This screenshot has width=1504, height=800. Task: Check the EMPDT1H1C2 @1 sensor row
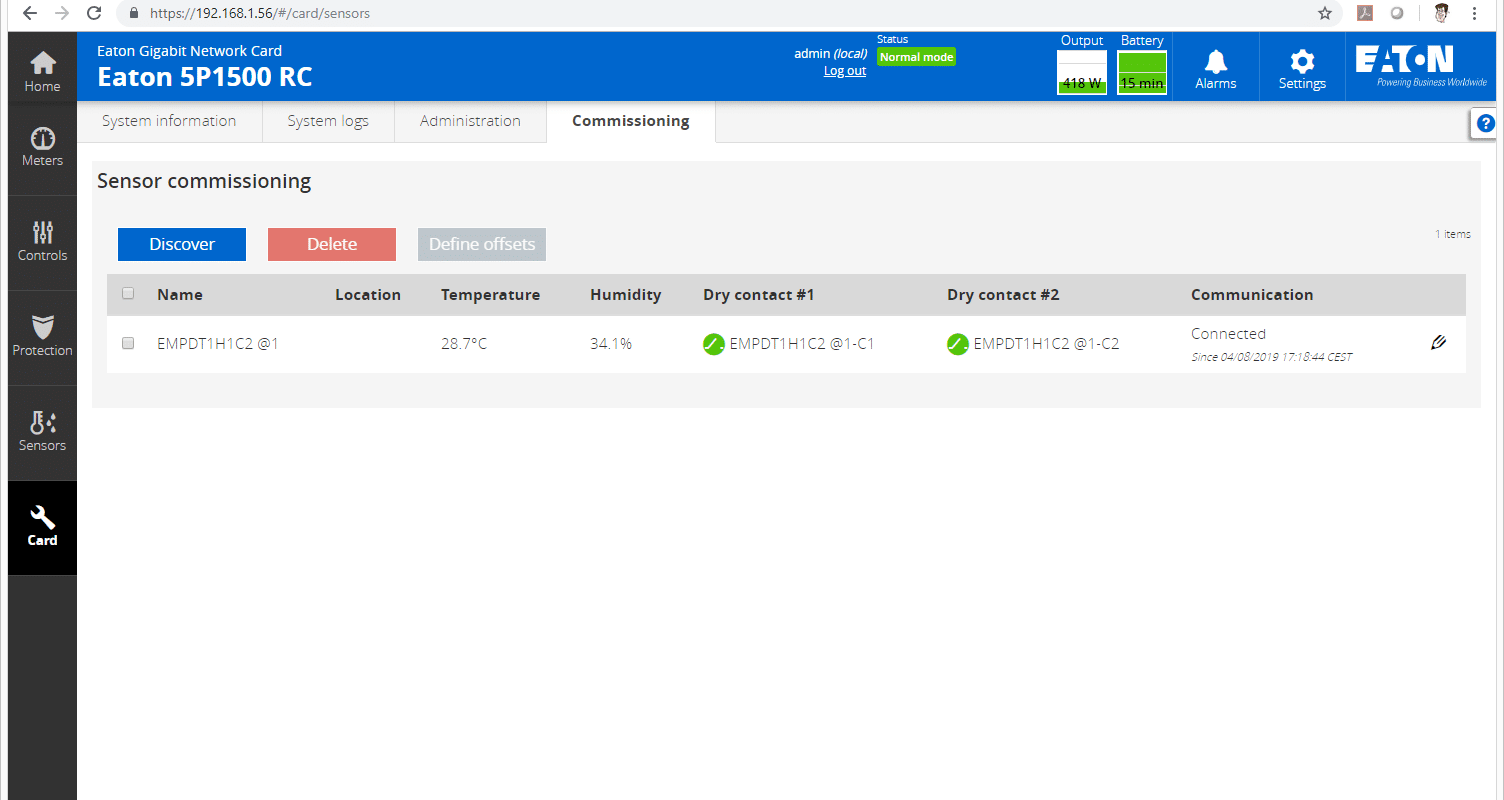128,343
